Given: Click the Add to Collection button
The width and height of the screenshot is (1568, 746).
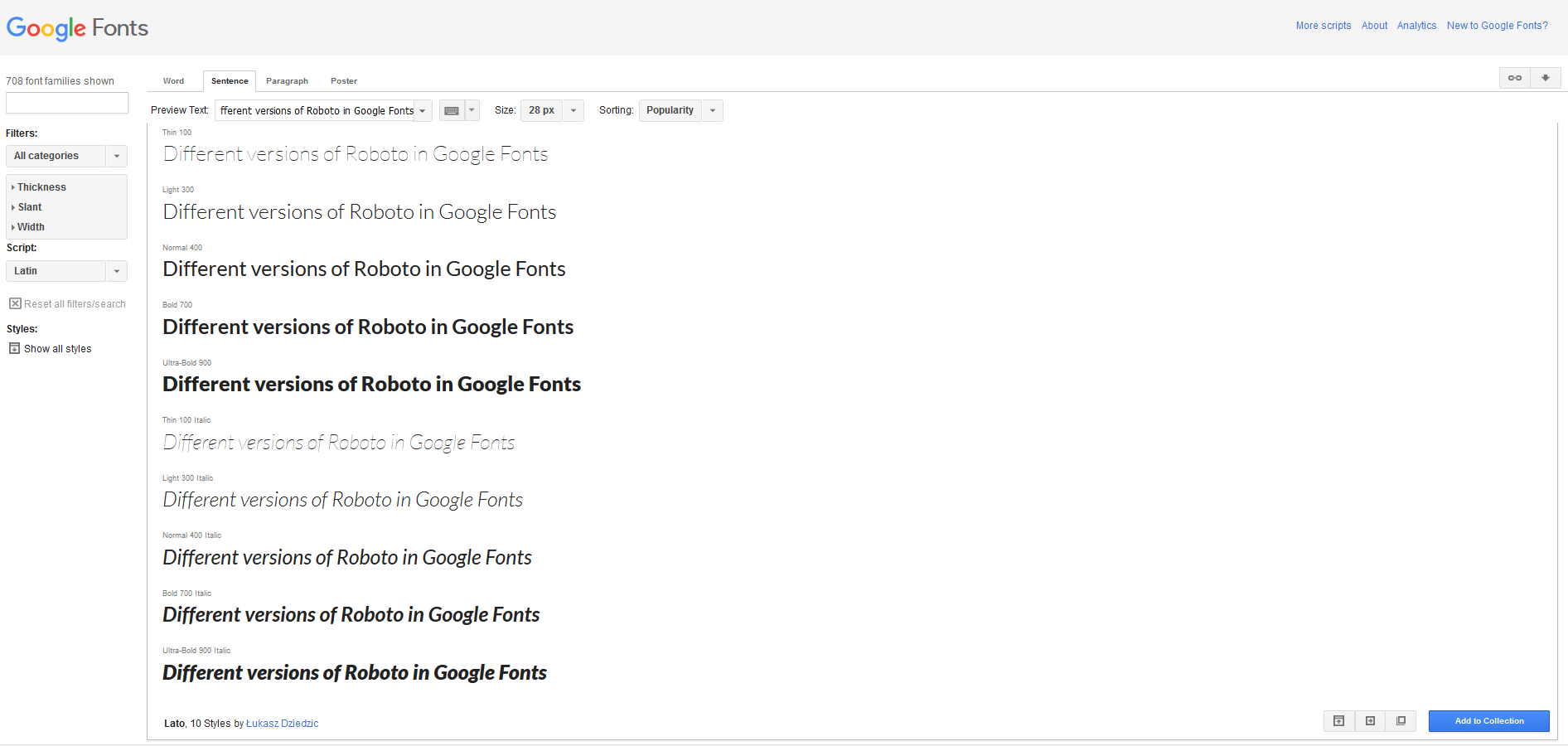Looking at the screenshot, I should pyautogui.click(x=1488, y=721).
